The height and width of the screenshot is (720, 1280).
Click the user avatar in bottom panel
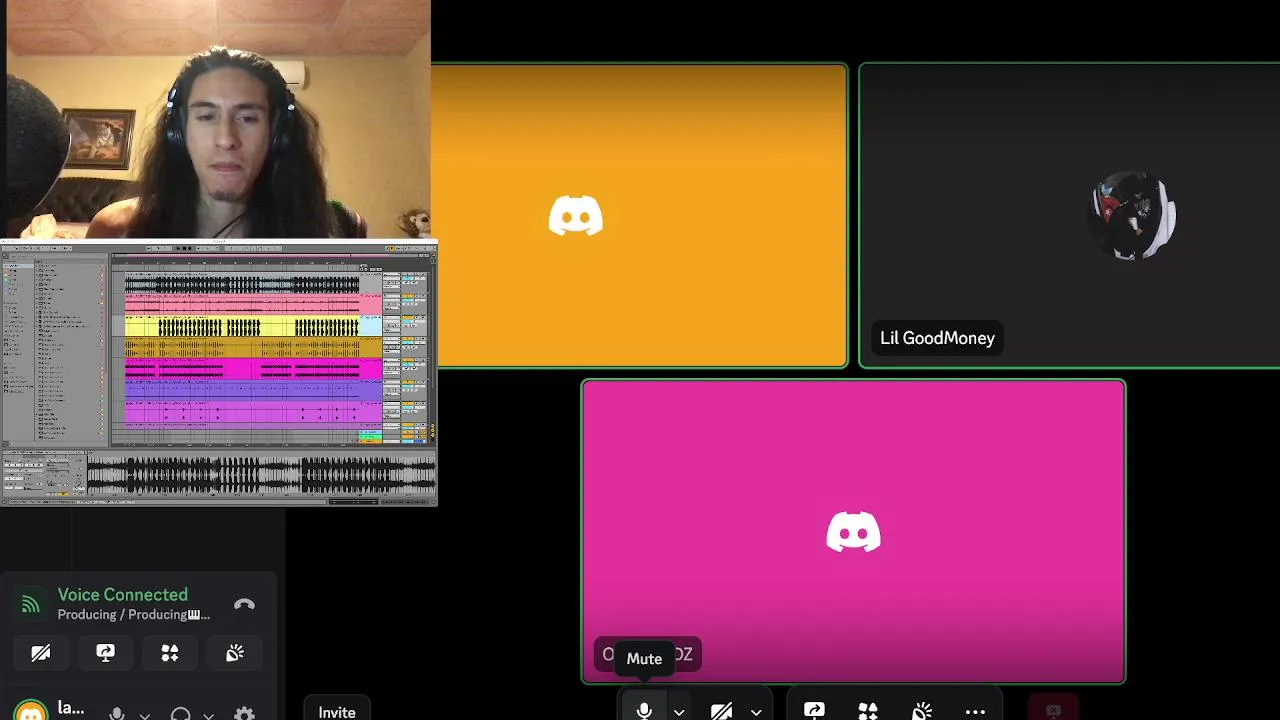(31, 710)
